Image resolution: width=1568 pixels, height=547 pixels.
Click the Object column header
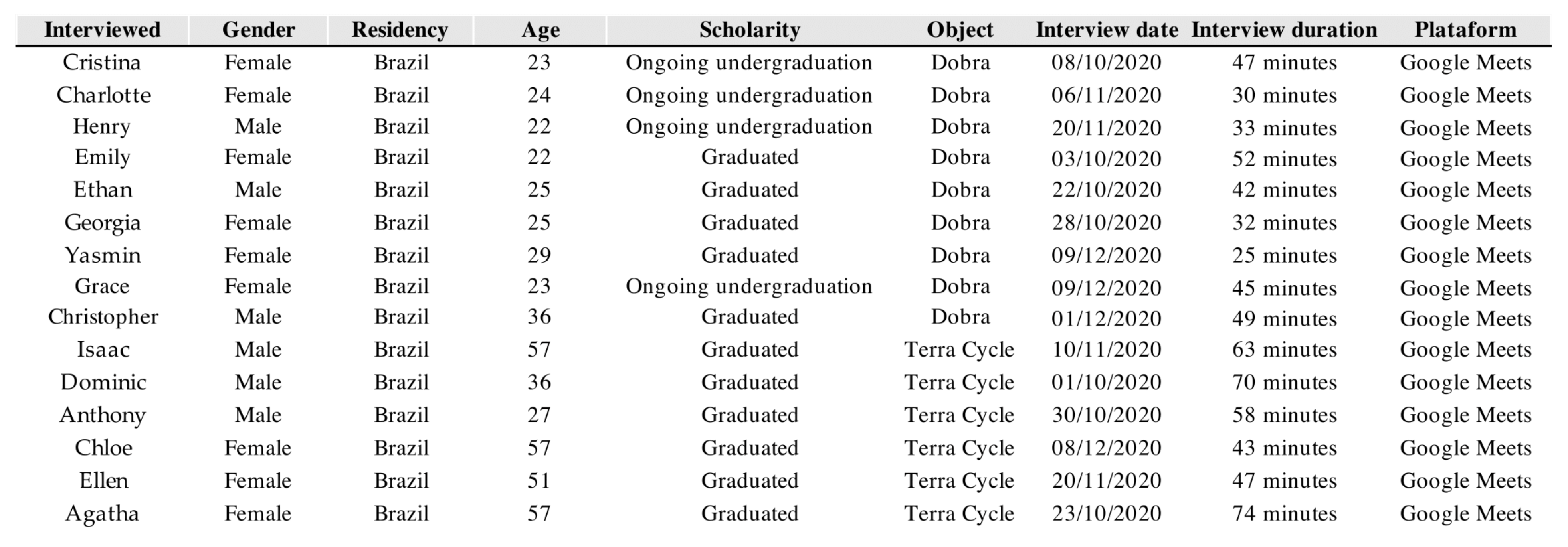pos(960,30)
